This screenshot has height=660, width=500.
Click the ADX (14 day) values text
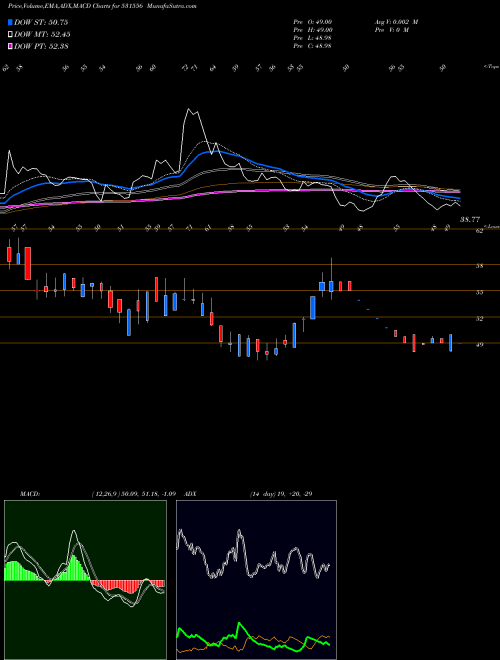(281, 494)
